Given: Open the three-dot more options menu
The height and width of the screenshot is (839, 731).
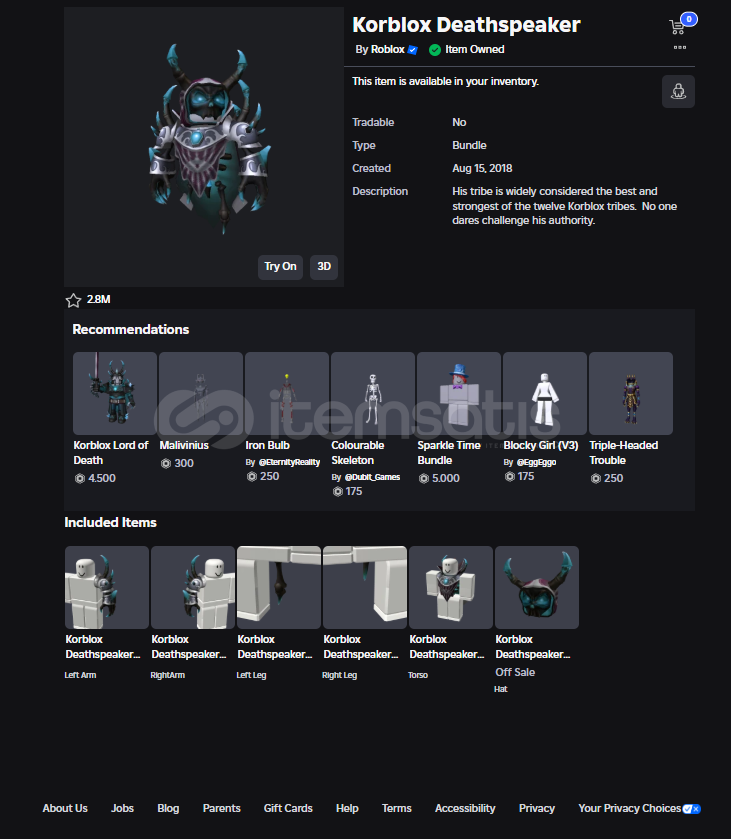Looking at the screenshot, I should click(x=680, y=48).
